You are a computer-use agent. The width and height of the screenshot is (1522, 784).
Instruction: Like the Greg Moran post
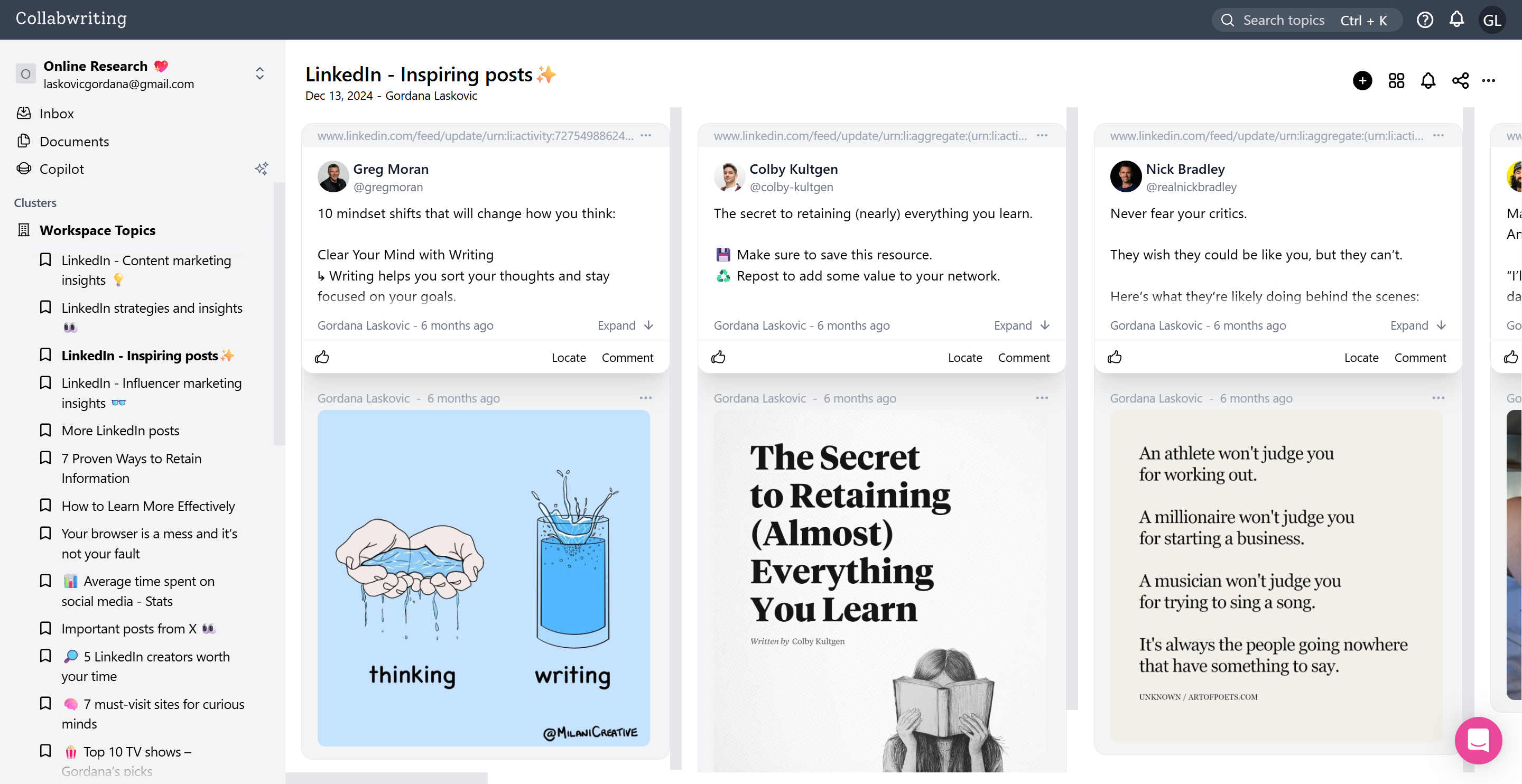pos(322,357)
